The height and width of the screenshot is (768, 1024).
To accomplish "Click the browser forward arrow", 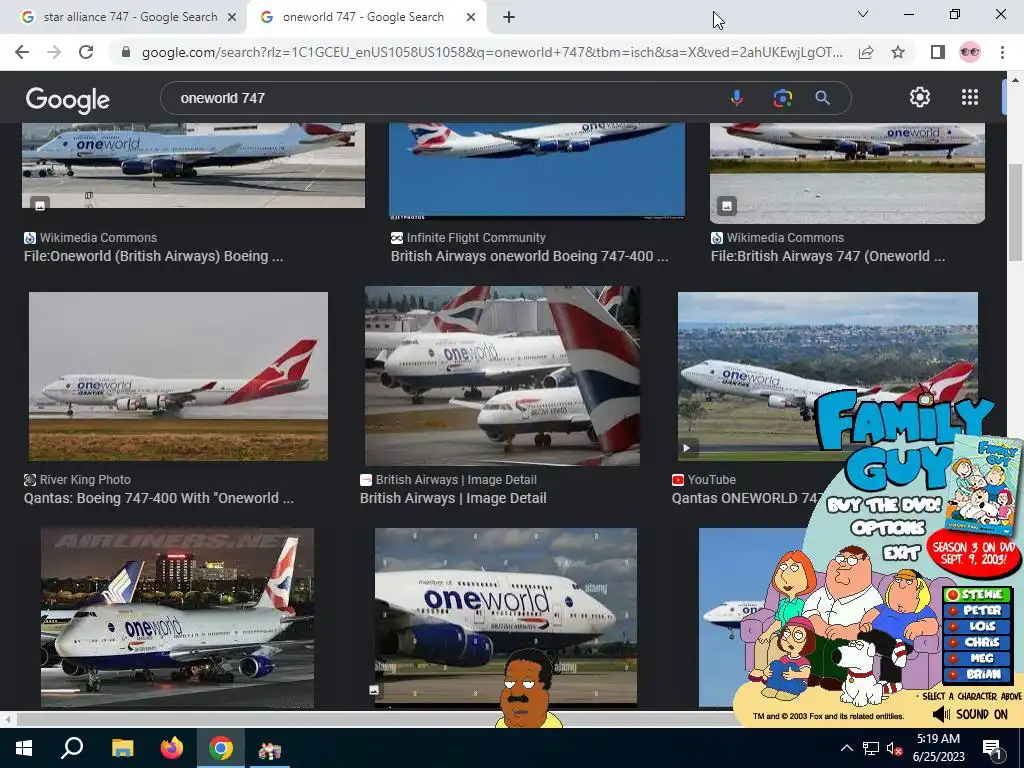I will (x=54, y=52).
